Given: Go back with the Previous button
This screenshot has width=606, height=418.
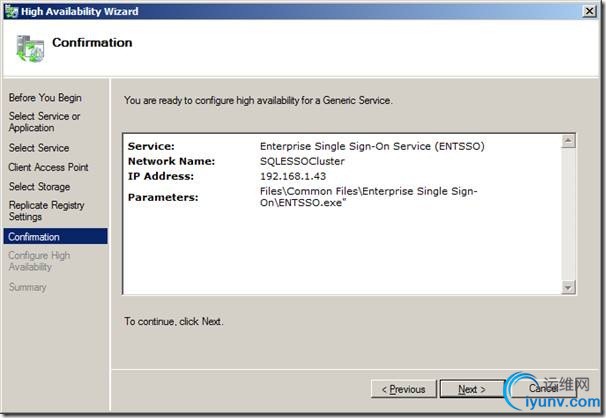Looking at the screenshot, I should [403, 389].
